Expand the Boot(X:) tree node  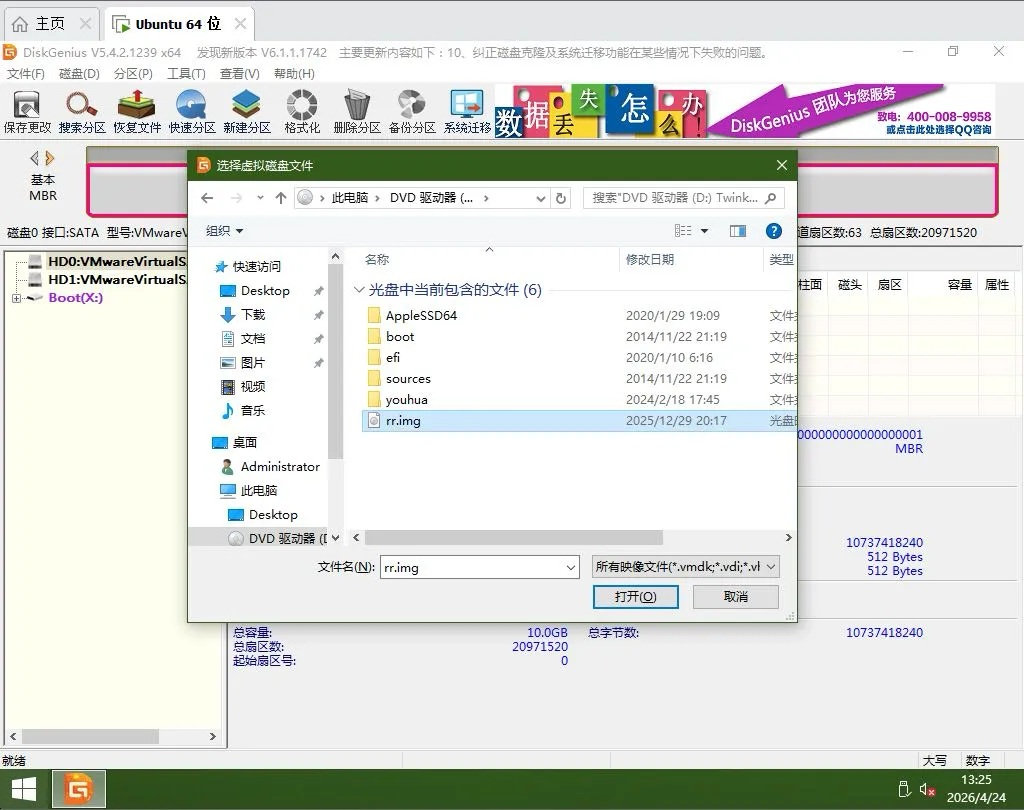(x=16, y=298)
